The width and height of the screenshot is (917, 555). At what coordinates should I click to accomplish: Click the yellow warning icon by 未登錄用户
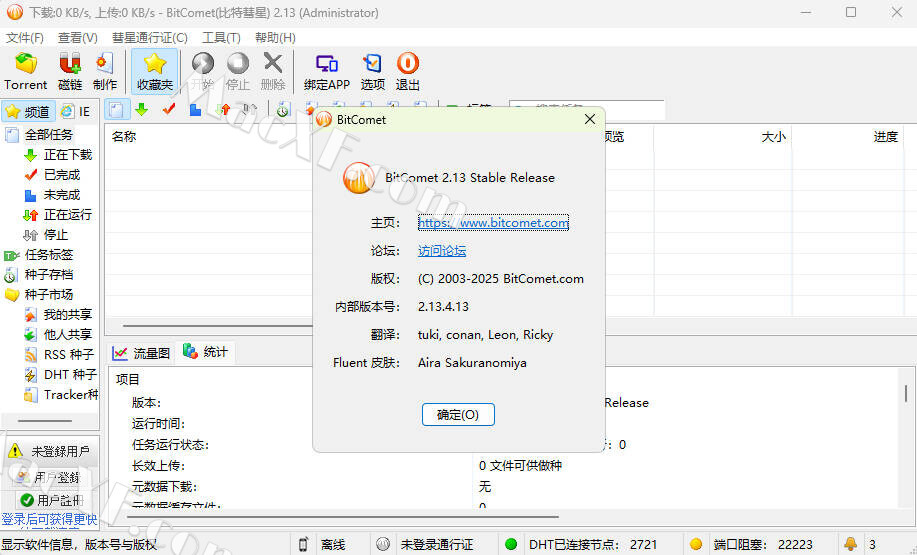pyautogui.click(x=15, y=451)
